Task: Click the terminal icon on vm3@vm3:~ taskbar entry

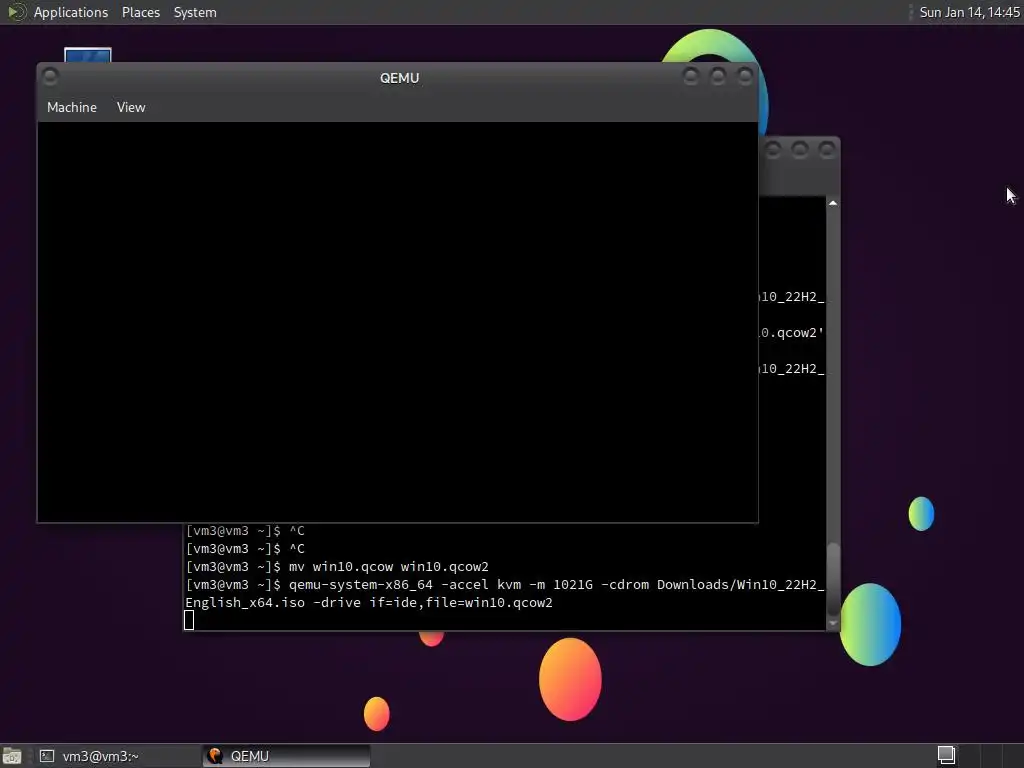Action: tap(47, 756)
